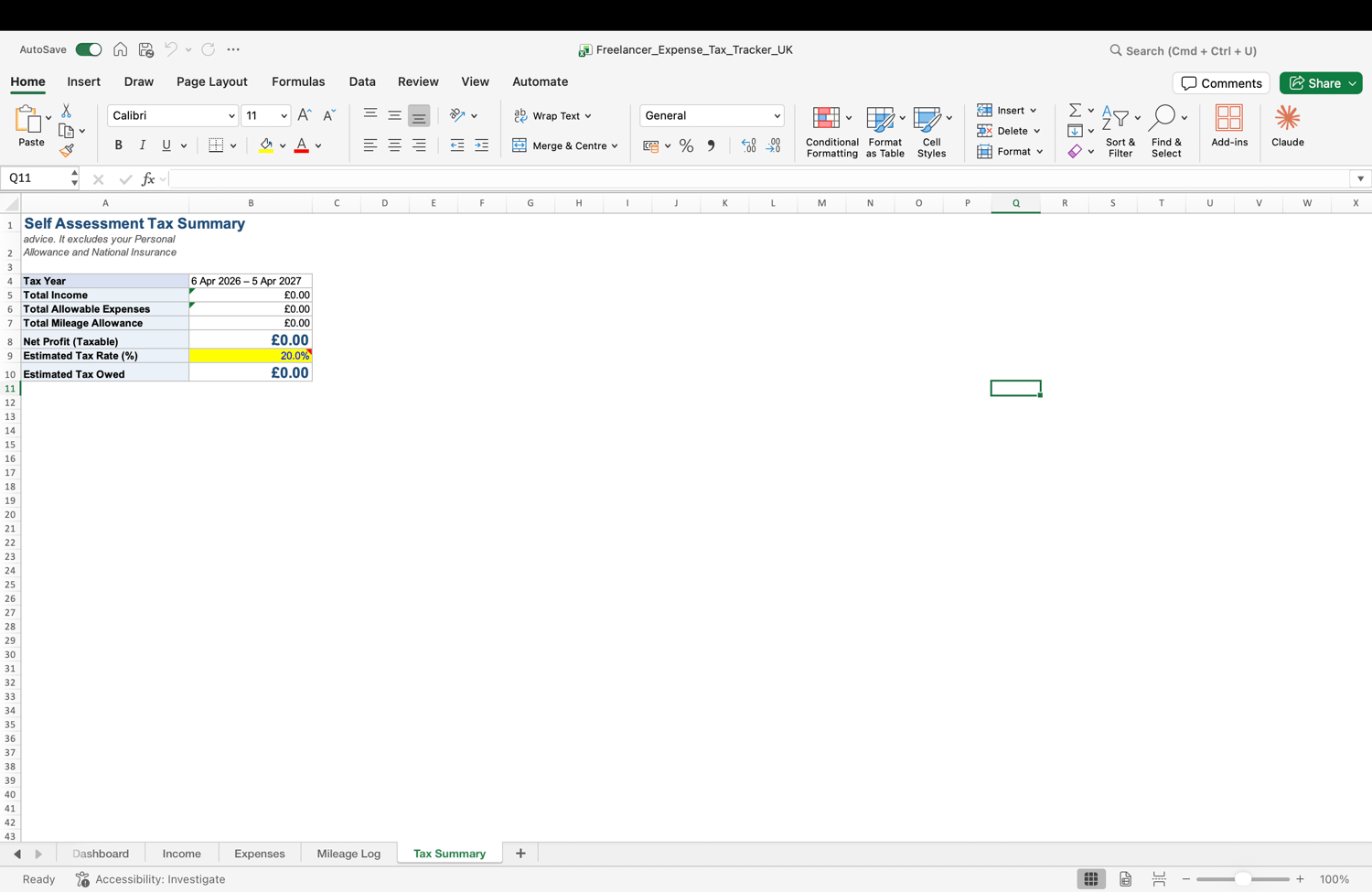Click the Home icon in the title bar
Viewport: 1372px width, 892px height.
[120, 49]
